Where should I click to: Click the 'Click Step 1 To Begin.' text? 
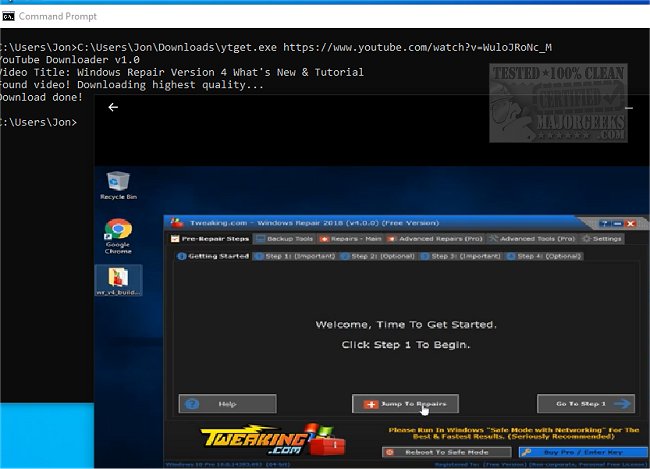406,345
